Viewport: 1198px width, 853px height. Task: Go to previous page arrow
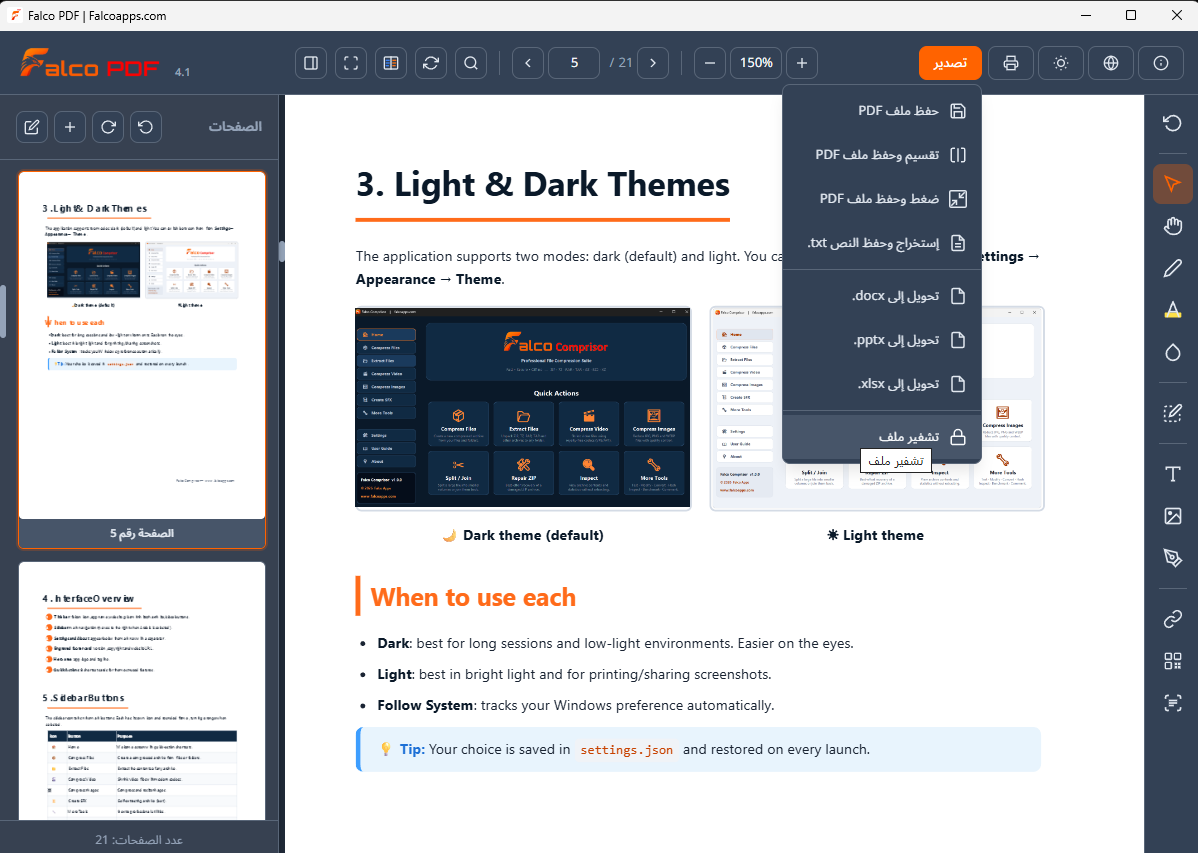[528, 63]
